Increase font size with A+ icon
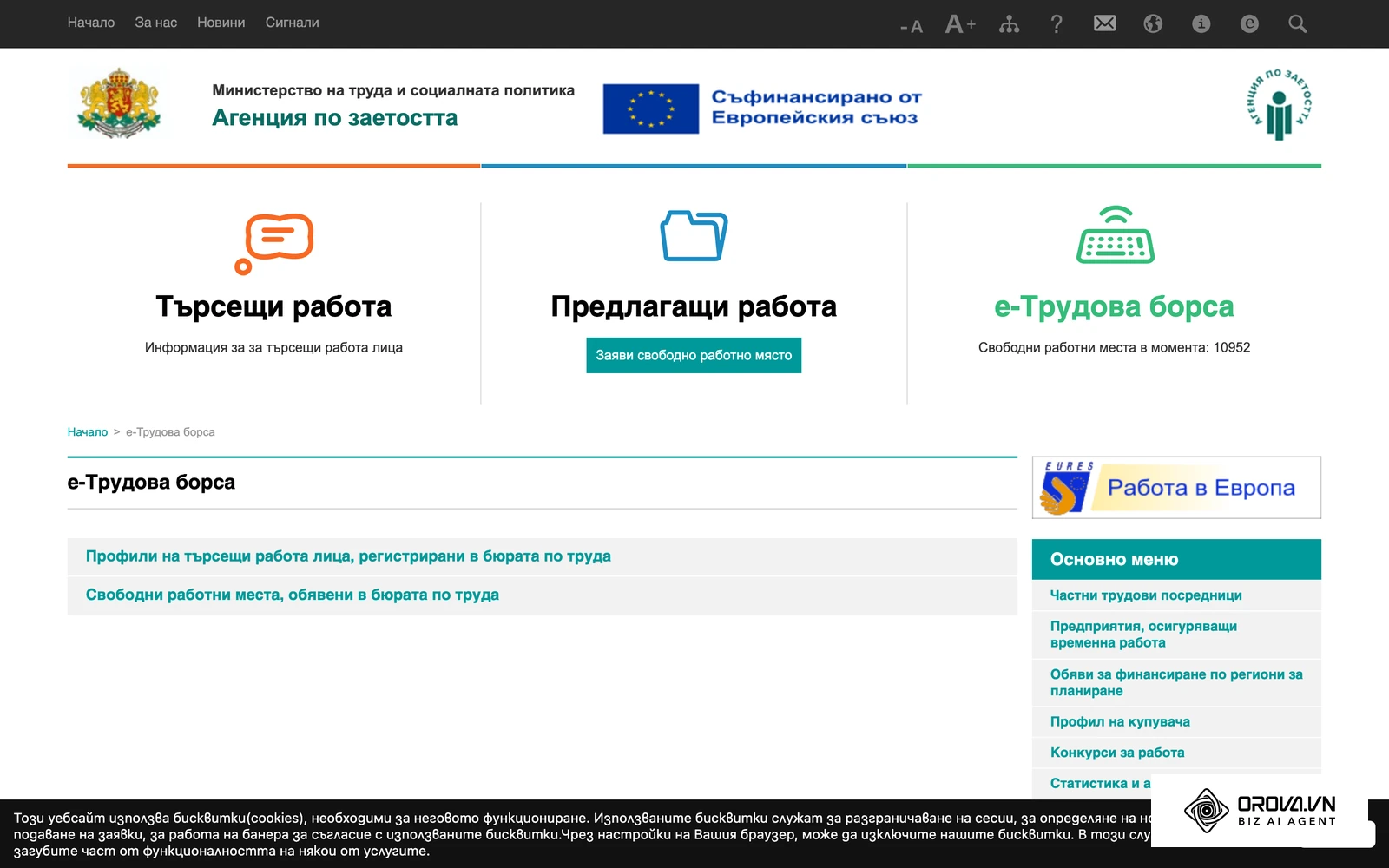The image size is (1389, 868). point(960,23)
